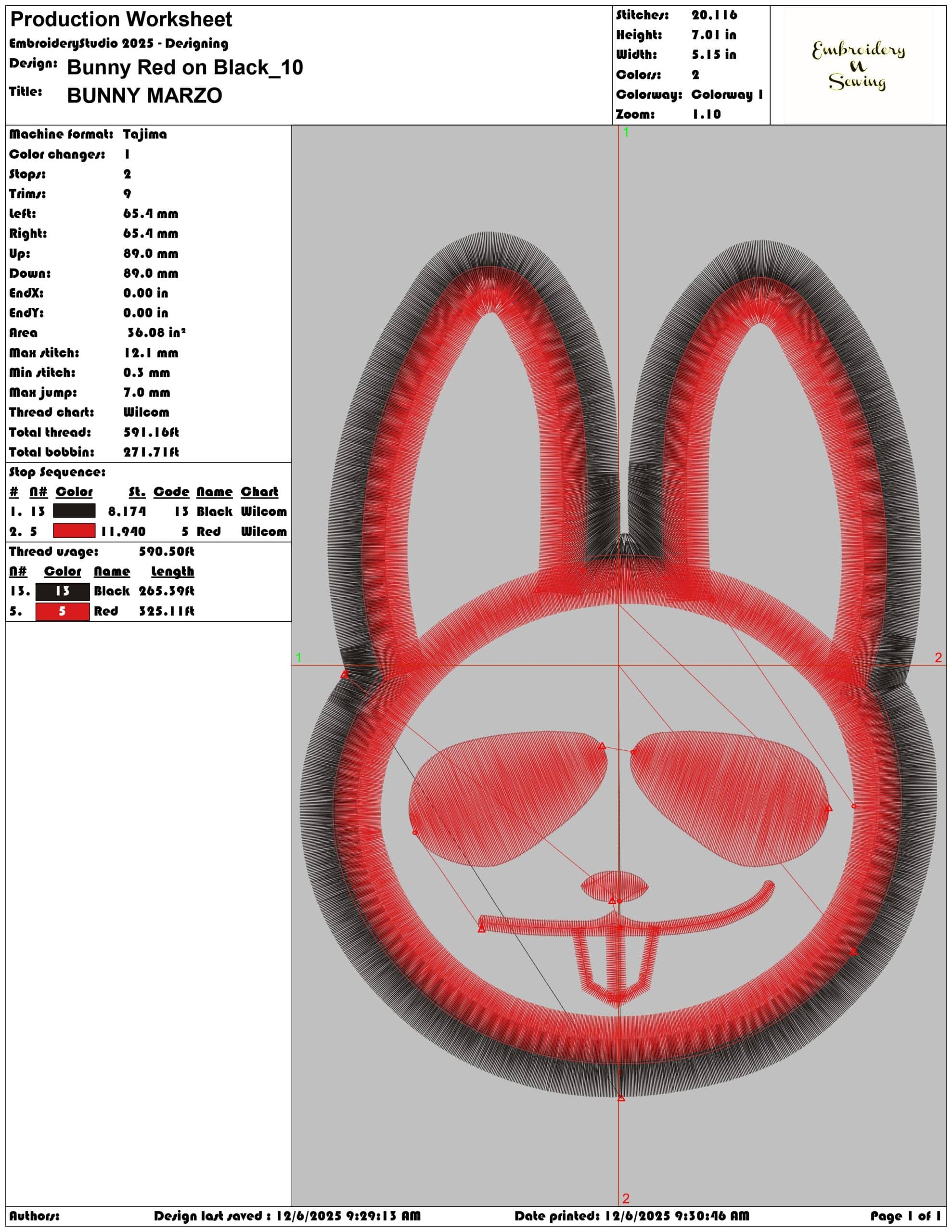Select the stitch count '11.940' for Red
The height and width of the screenshot is (1232, 952).
123,532
